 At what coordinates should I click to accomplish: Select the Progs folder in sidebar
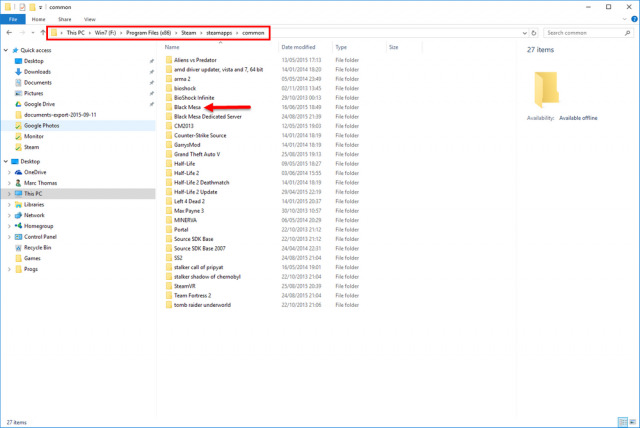point(31,269)
